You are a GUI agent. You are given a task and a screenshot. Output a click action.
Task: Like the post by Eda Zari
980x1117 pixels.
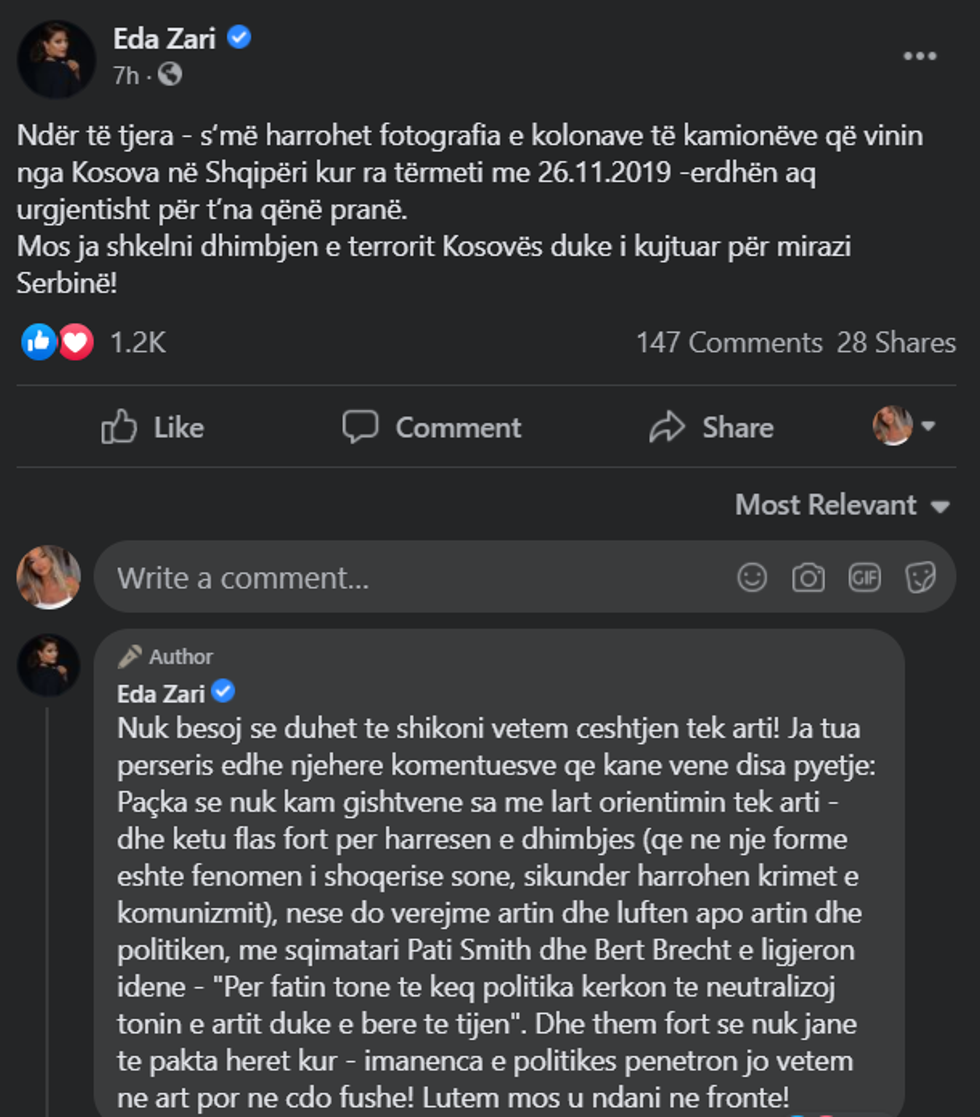(153, 428)
